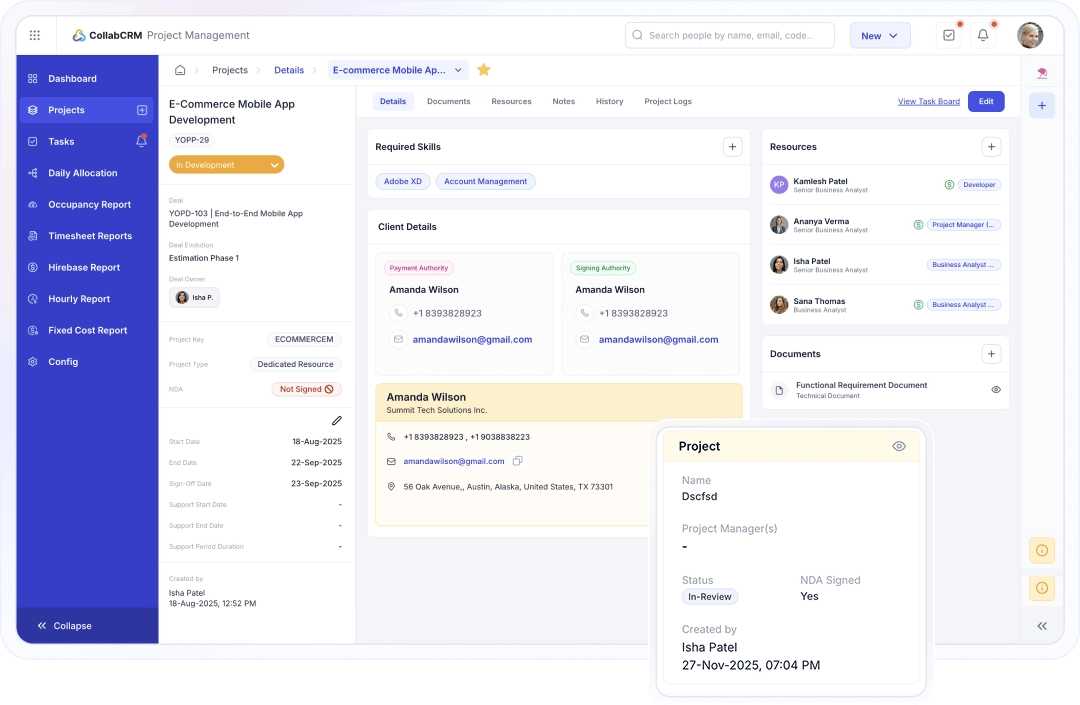Image resolution: width=1080 pixels, height=705 pixels.
Task: Open the Project Logs tab
Action: pyautogui.click(x=667, y=101)
